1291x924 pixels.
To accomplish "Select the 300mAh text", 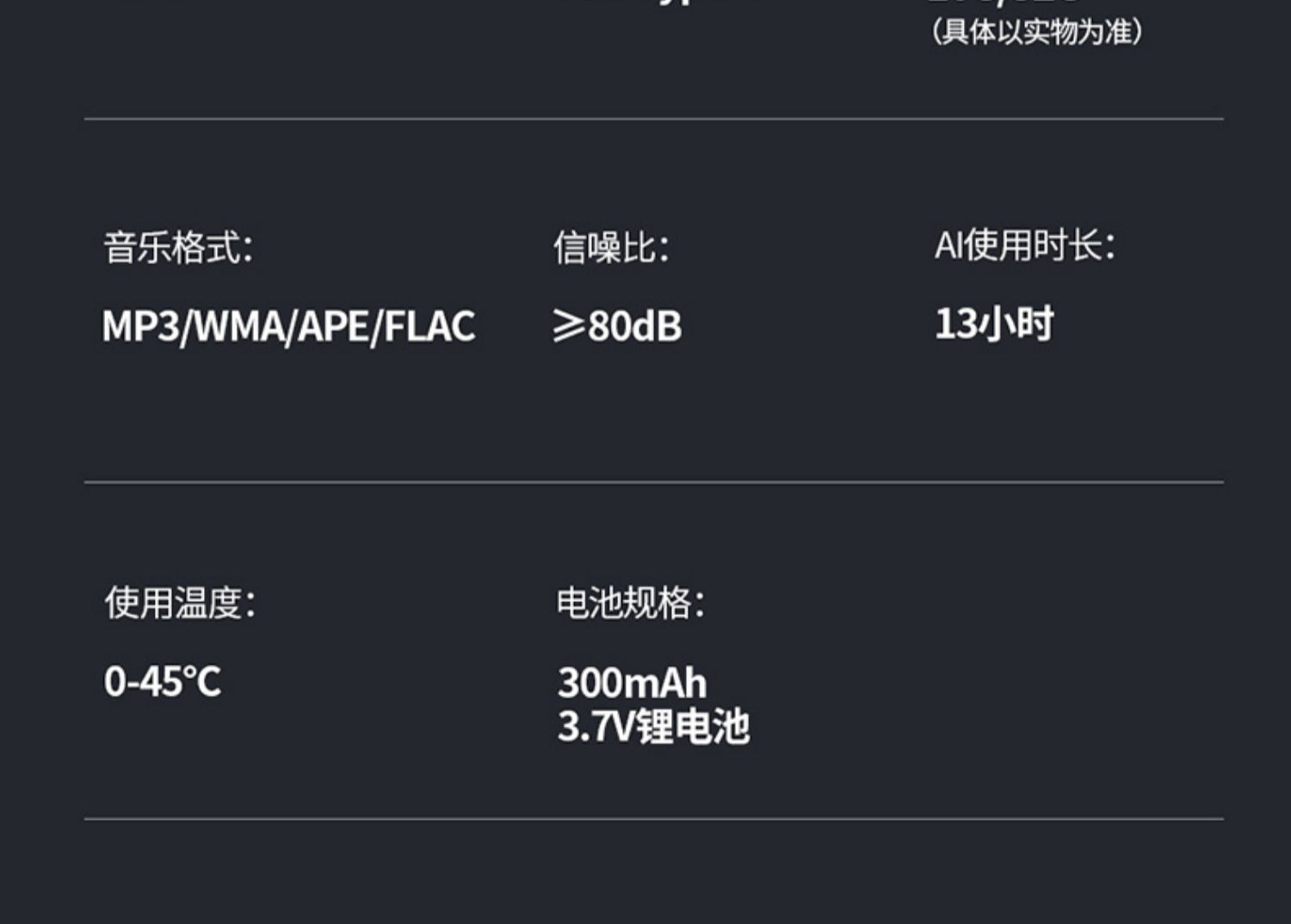I will click(x=633, y=683).
